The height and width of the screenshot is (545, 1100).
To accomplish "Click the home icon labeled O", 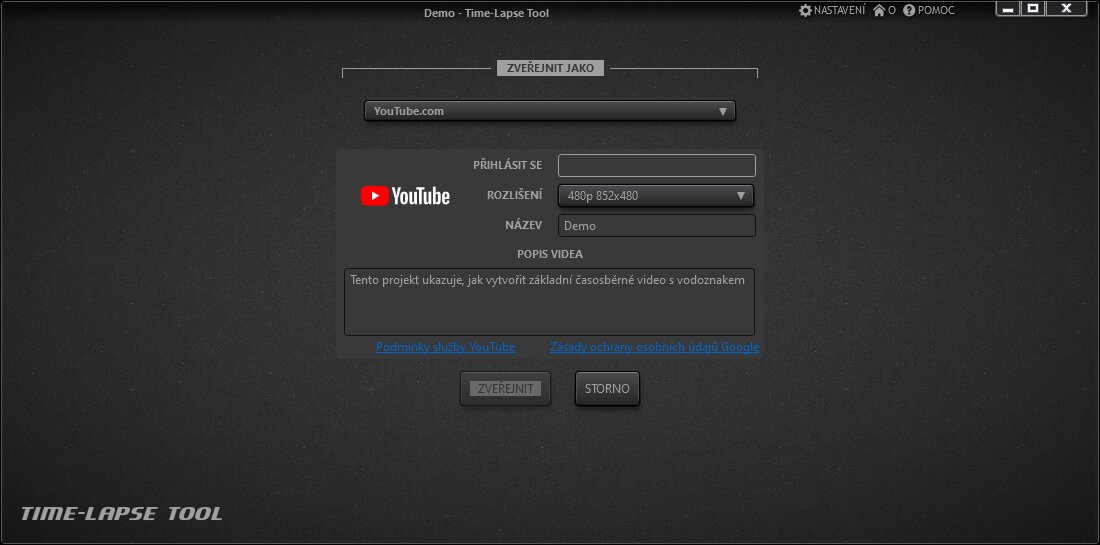I will tap(884, 11).
